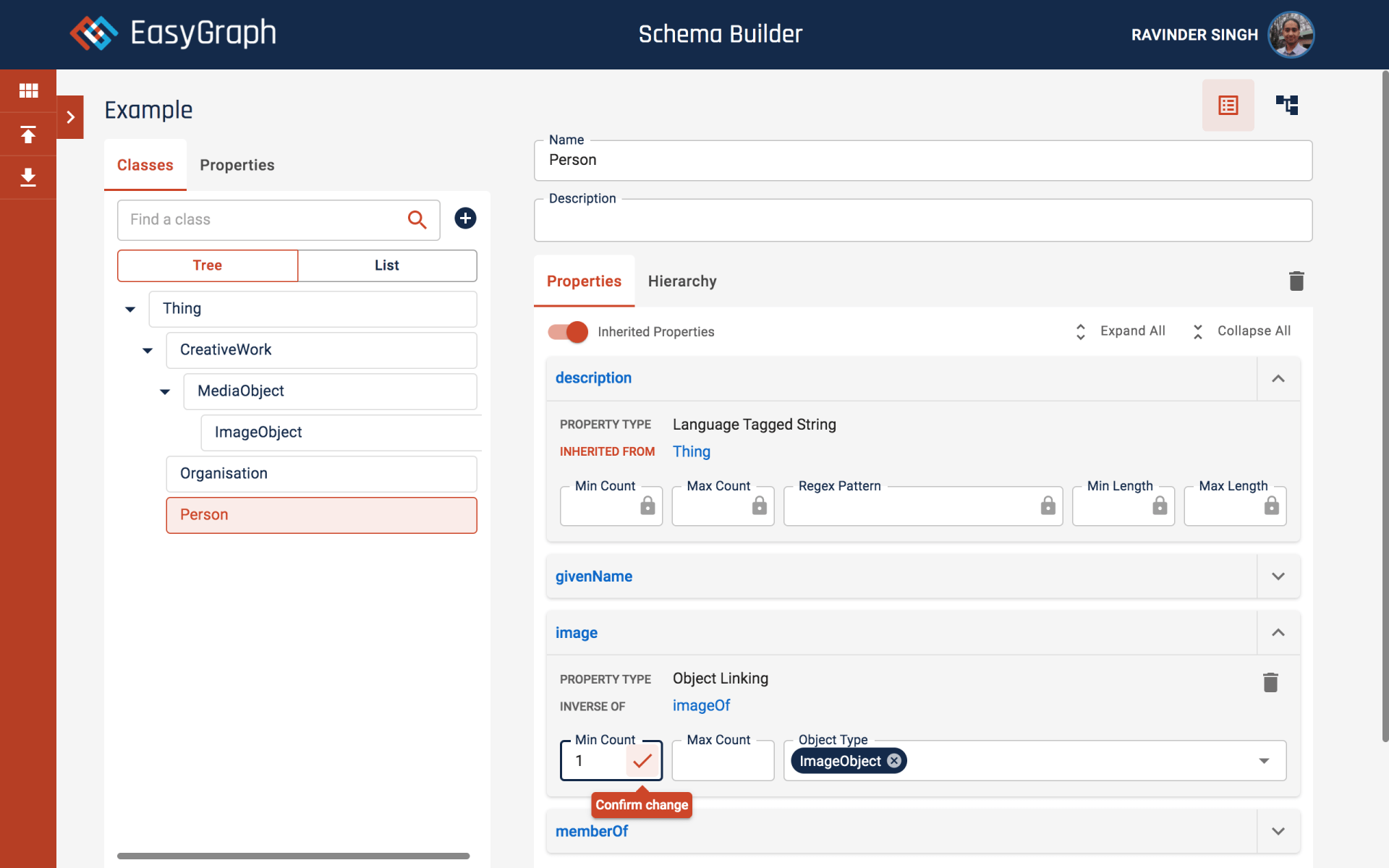Switch class view to List mode
The image size is (1389, 868).
pos(387,265)
